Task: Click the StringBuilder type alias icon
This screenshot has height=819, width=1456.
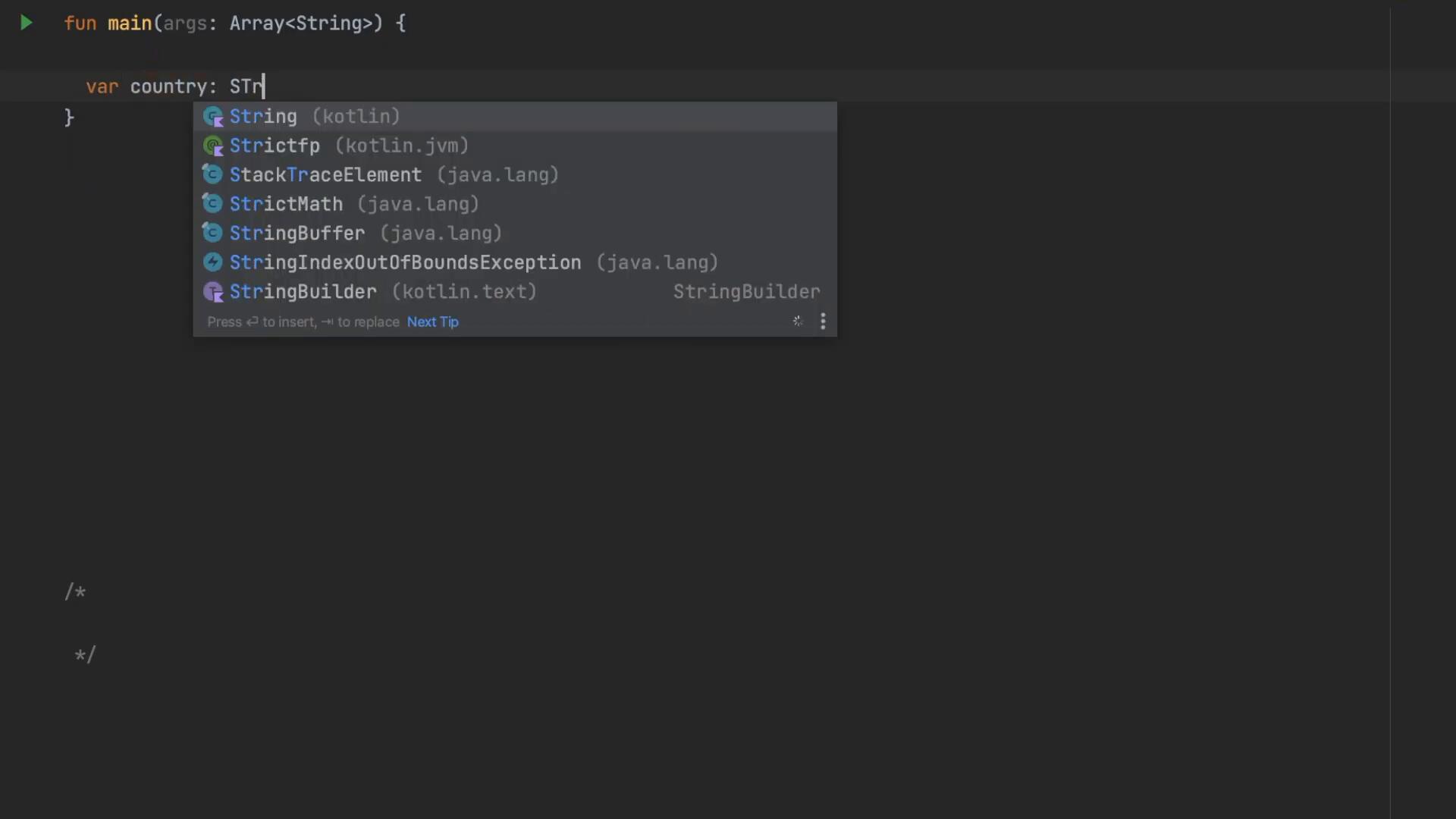Action: pyautogui.click(x=213, y=292)
